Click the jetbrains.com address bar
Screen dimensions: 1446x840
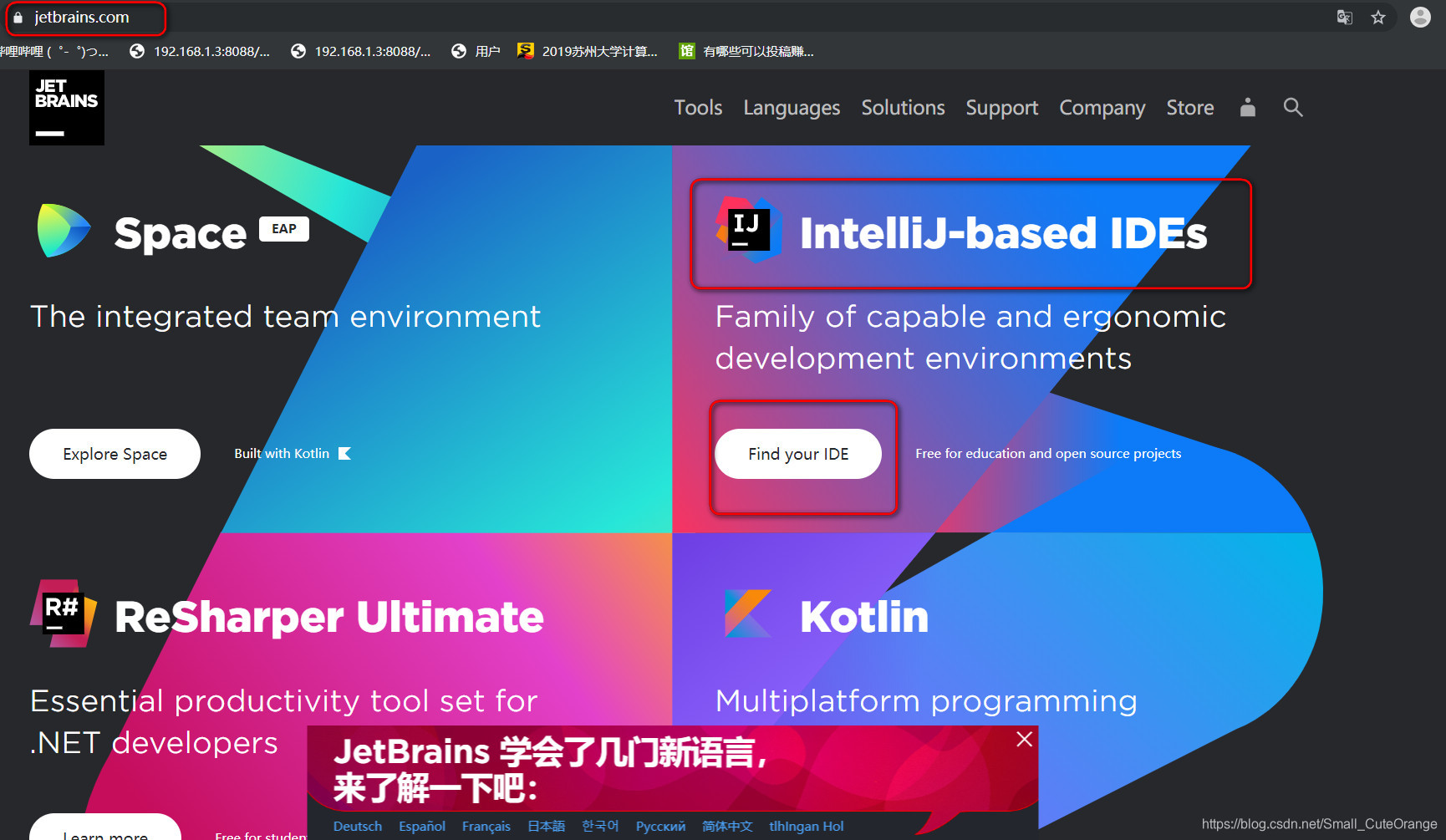82,18
